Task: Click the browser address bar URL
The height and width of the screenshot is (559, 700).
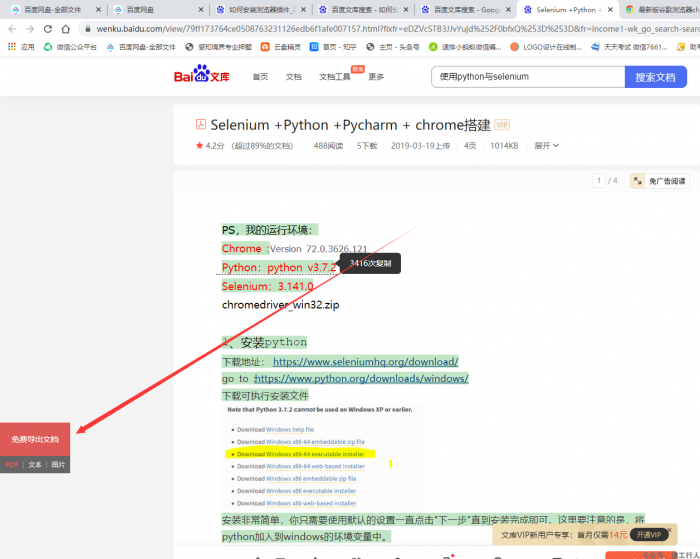Action: [x=397, y=29]
